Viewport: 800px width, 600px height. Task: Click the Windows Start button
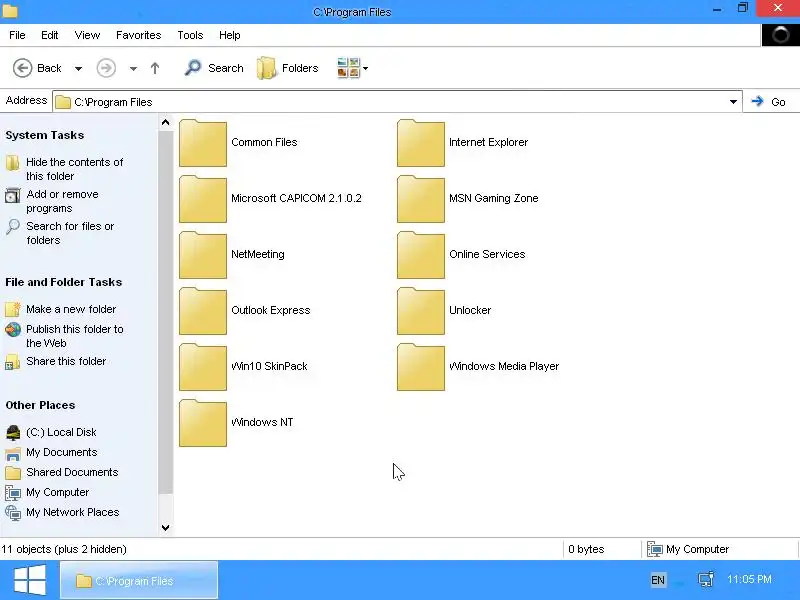pyautogui.click(x=30, y=580)
